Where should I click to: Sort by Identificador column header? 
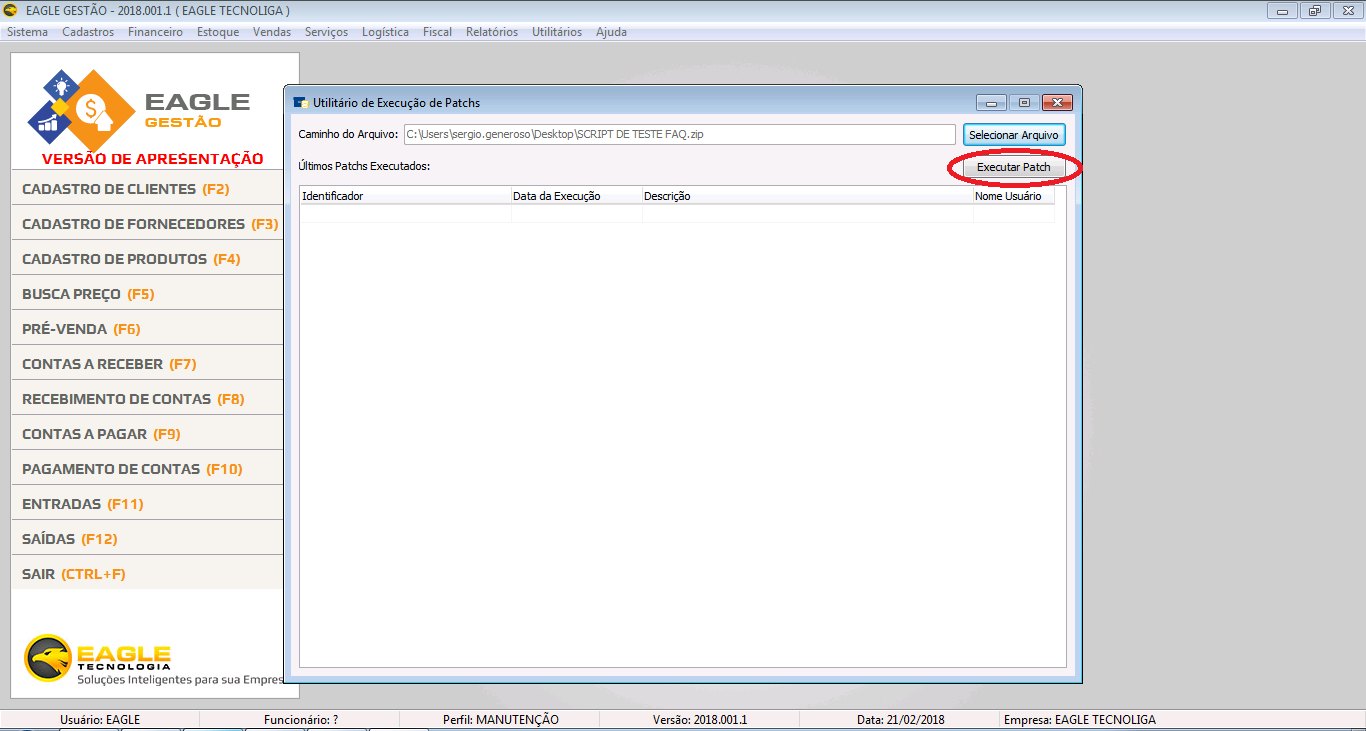[405, 196]
